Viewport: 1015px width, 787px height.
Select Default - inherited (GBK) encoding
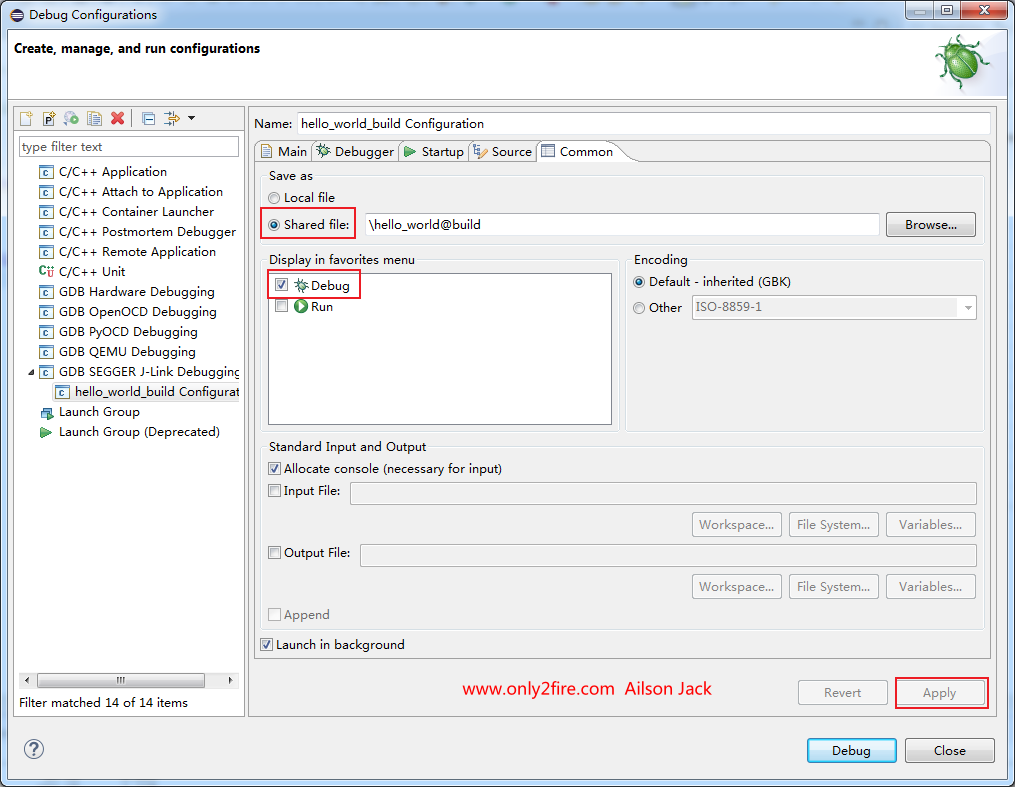[639, 282]
